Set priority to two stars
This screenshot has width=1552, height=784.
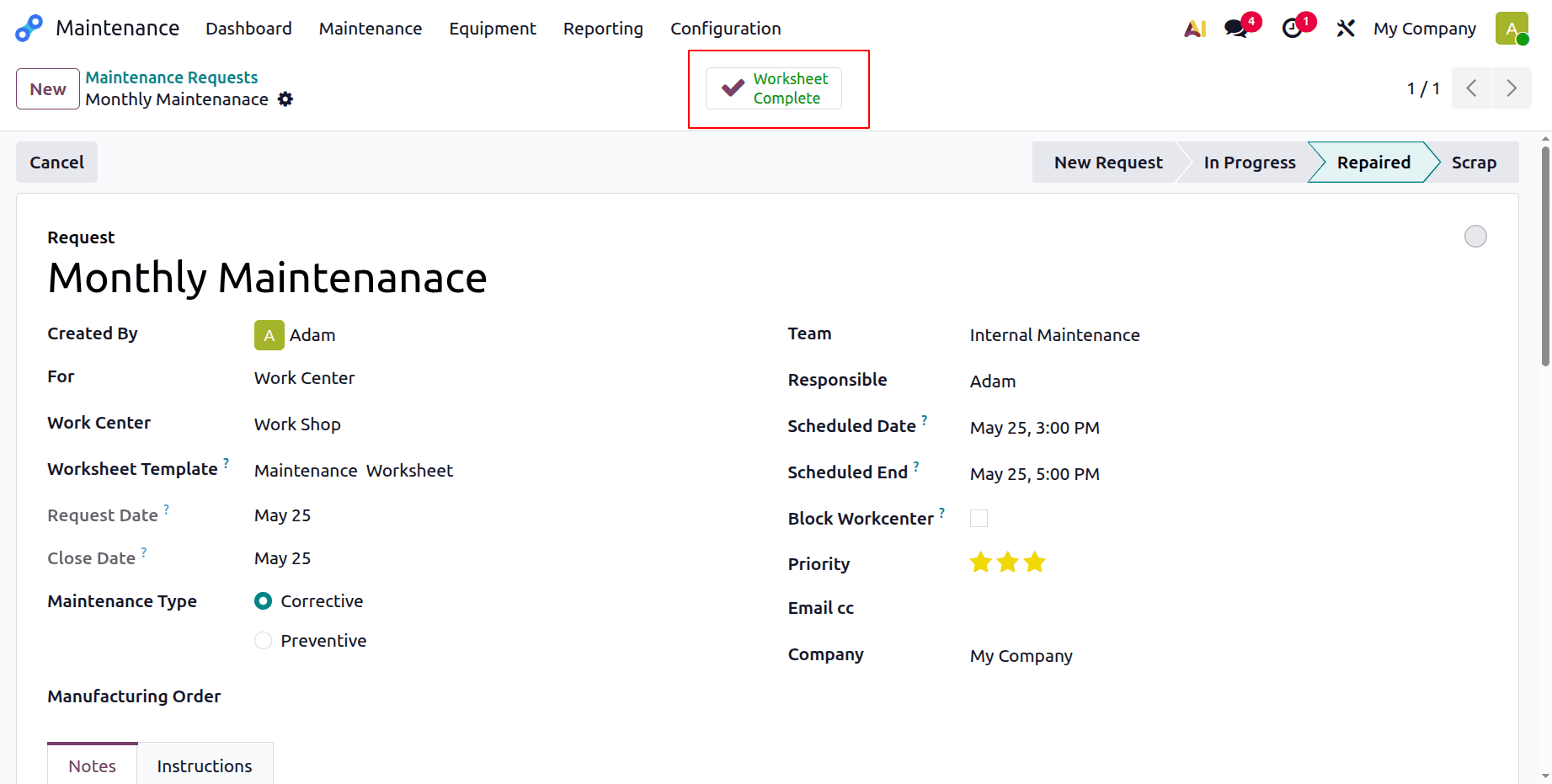tap(1007, 563)
